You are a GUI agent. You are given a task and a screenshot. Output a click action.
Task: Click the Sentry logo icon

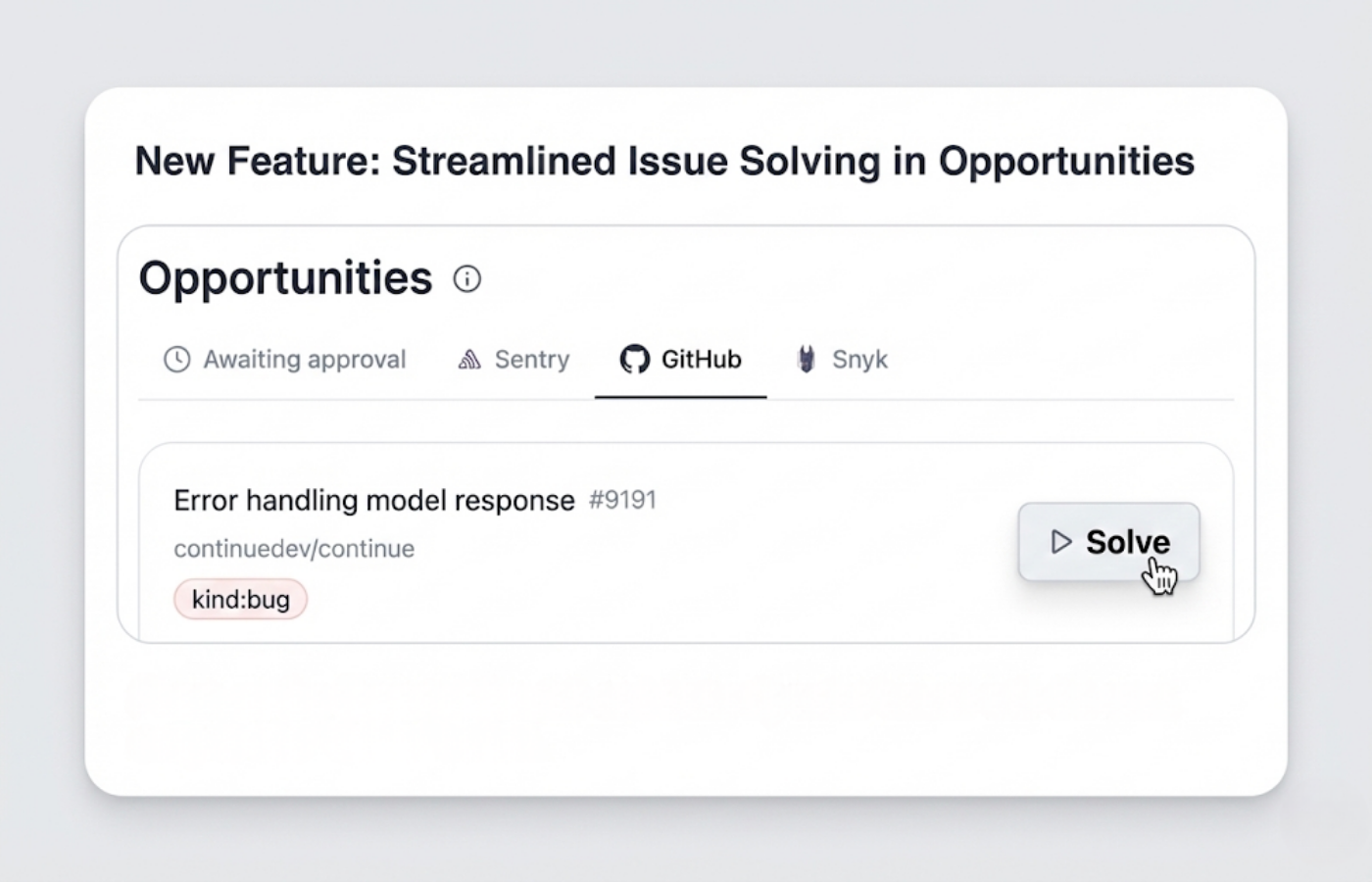click(x=469, y=360)
